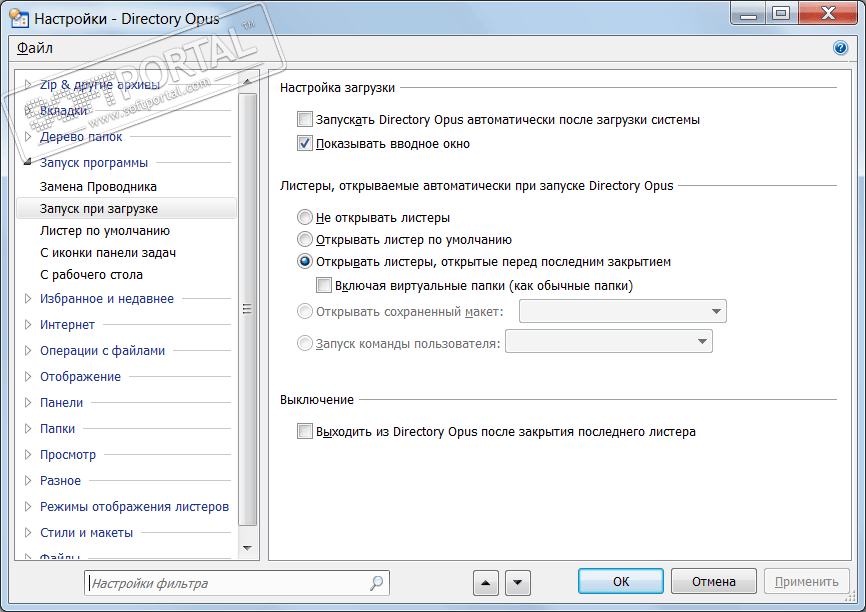Image resolution: width=866 pixels, height=612 pixels.
Task: Click the Directory Opus title bar icon
Action: [x=19, y=19]
